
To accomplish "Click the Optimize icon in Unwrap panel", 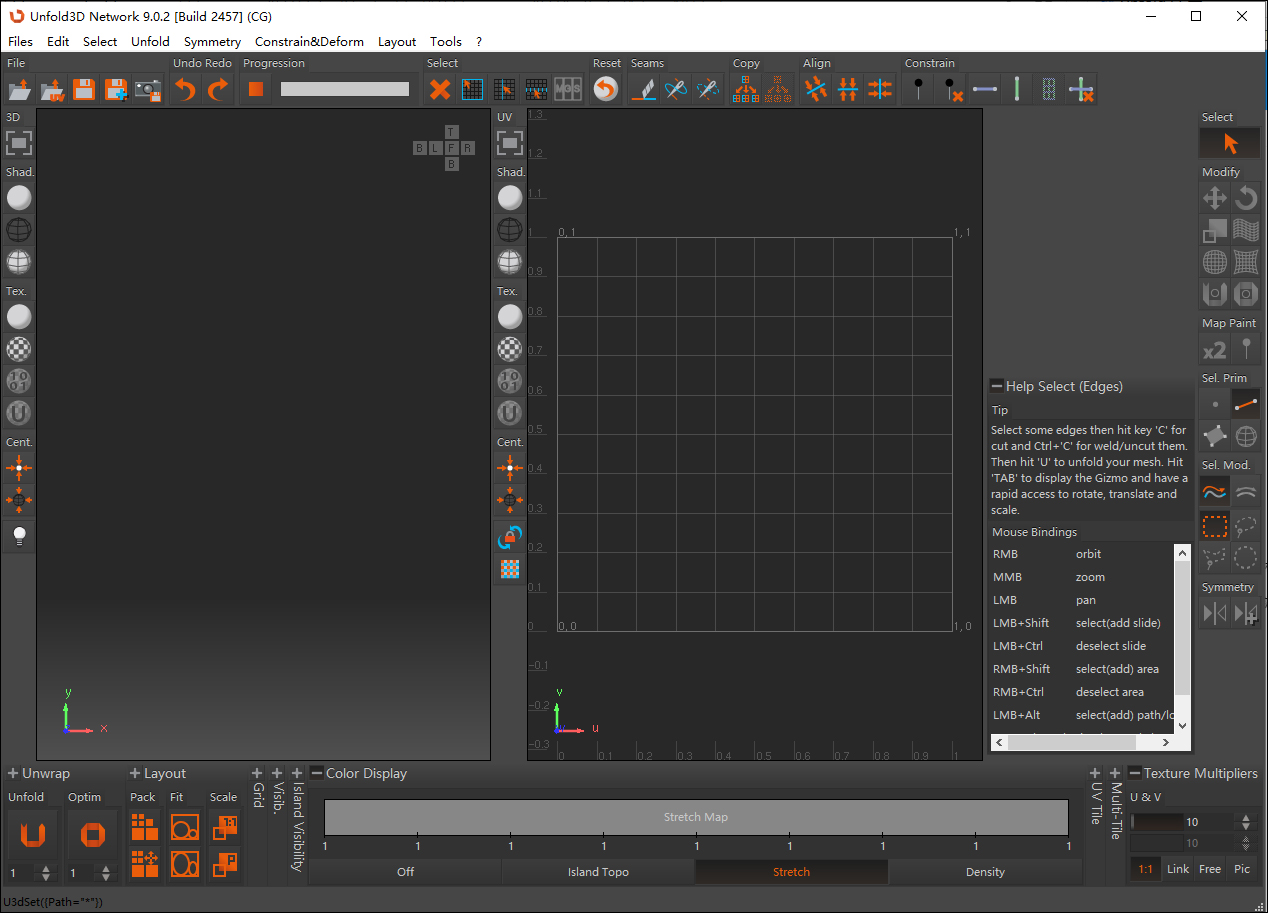I will (x=92, y=833).
